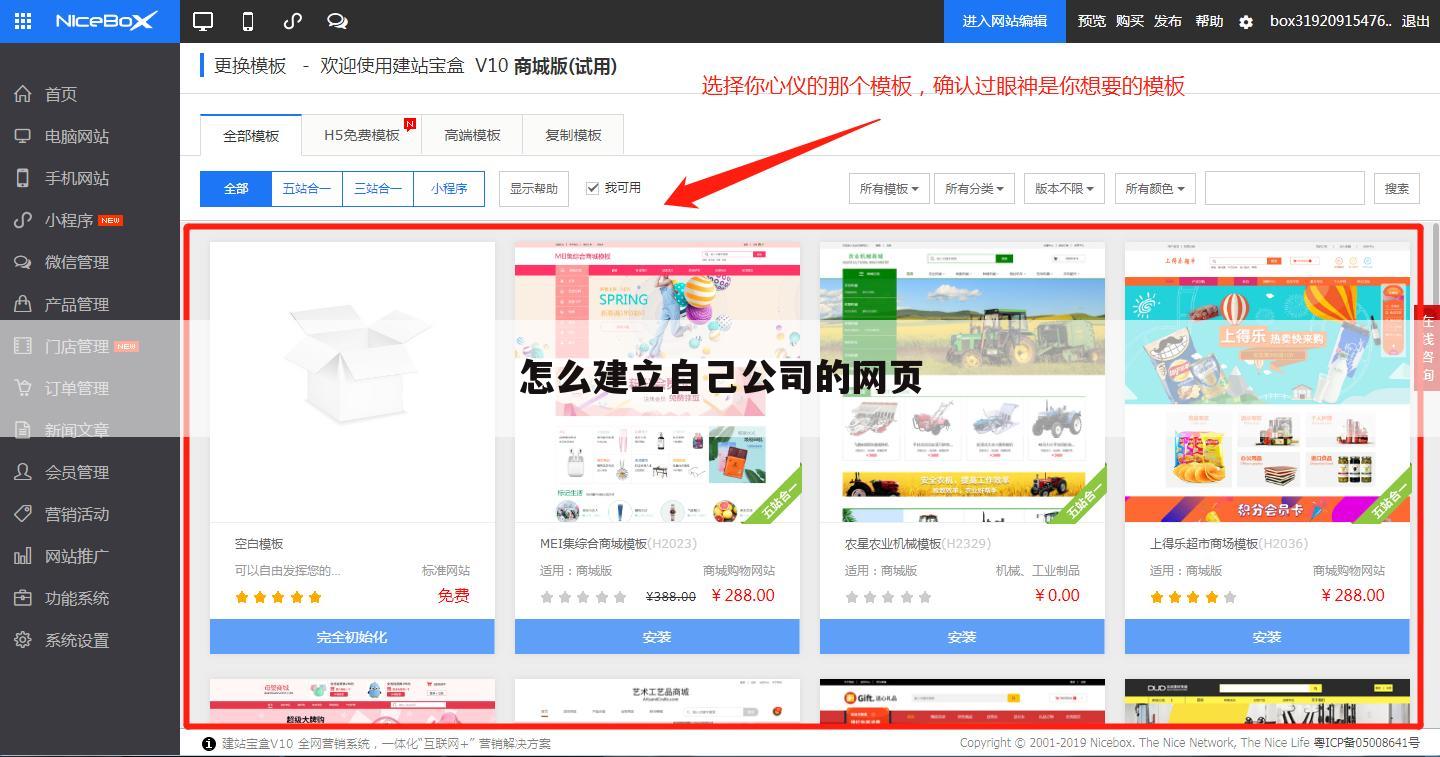Open the 高端模板 tab
This screenshot has width=1440, height=757.
pyautogui.click(x=472, y=134)
